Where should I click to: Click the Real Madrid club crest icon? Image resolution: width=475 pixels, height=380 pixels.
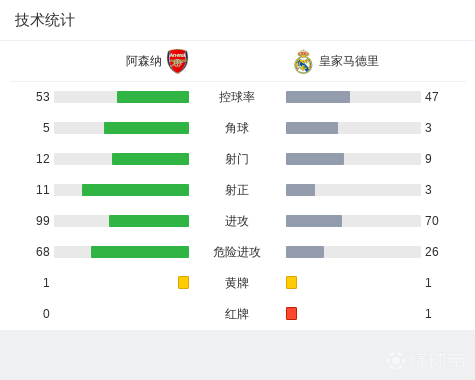tap(303, 62)
